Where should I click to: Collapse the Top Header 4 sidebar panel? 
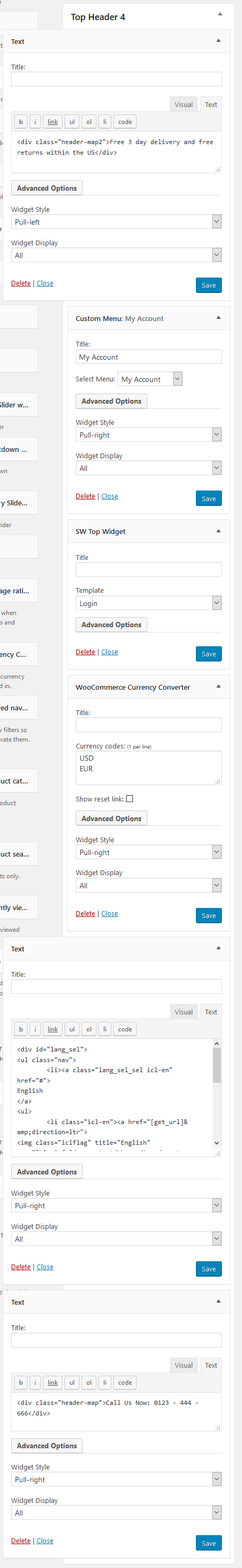coord(220,13)
